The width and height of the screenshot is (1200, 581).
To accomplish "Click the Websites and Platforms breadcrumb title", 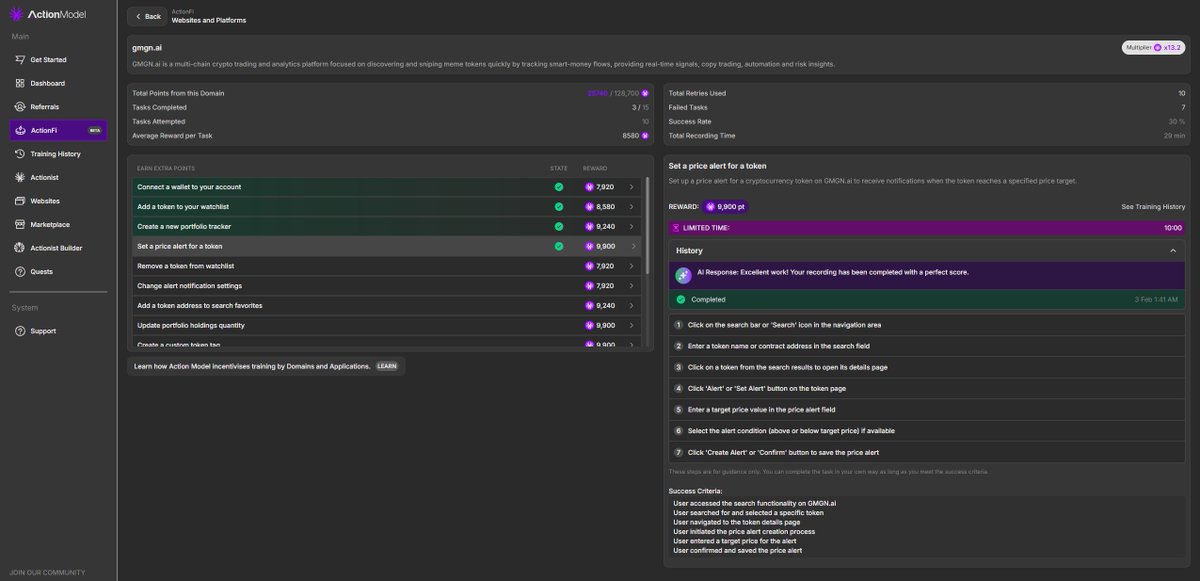I will [x=209, y=20].
